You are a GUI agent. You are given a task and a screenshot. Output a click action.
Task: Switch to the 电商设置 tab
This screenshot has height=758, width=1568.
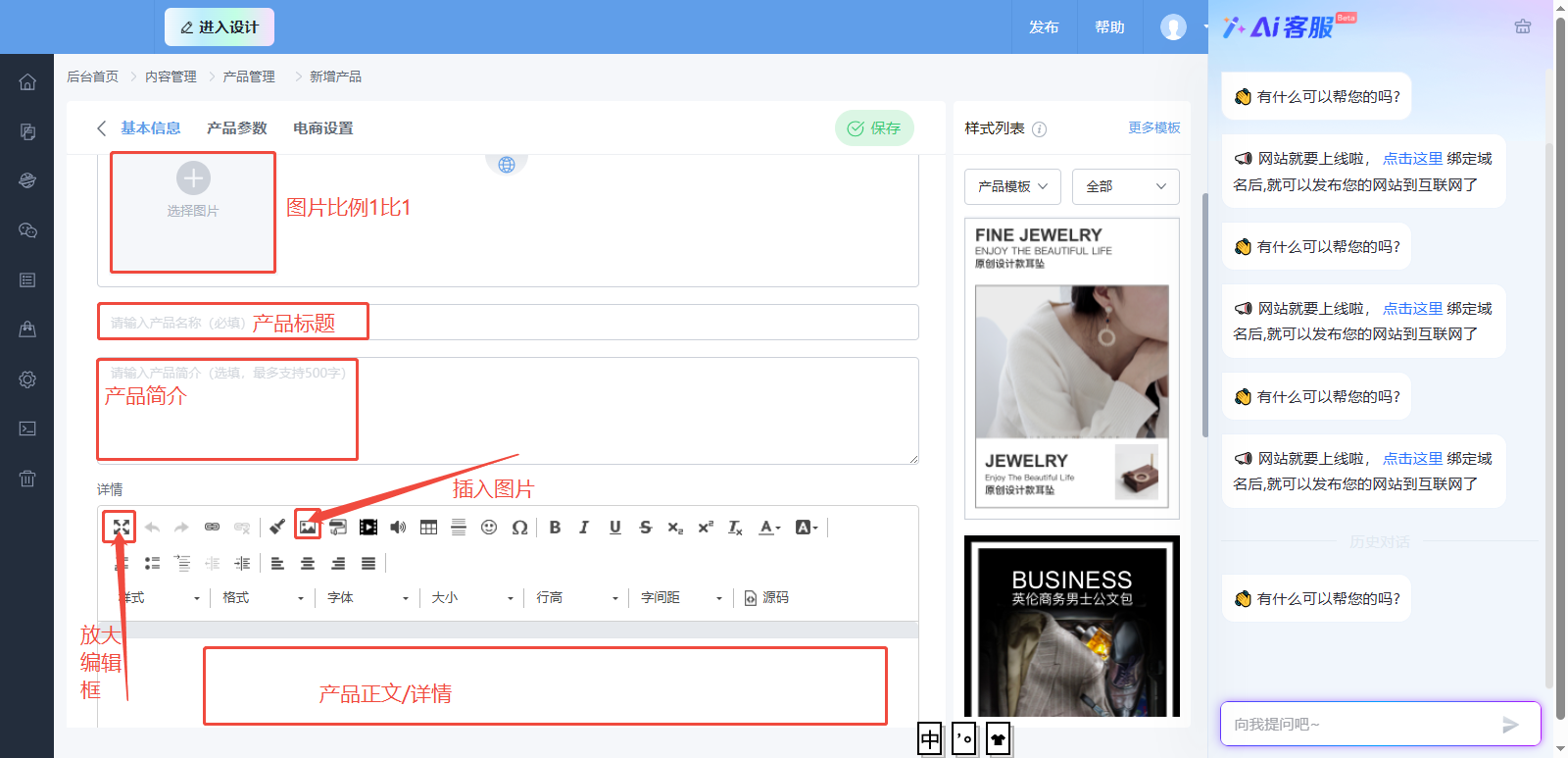(x=323, y=128)
